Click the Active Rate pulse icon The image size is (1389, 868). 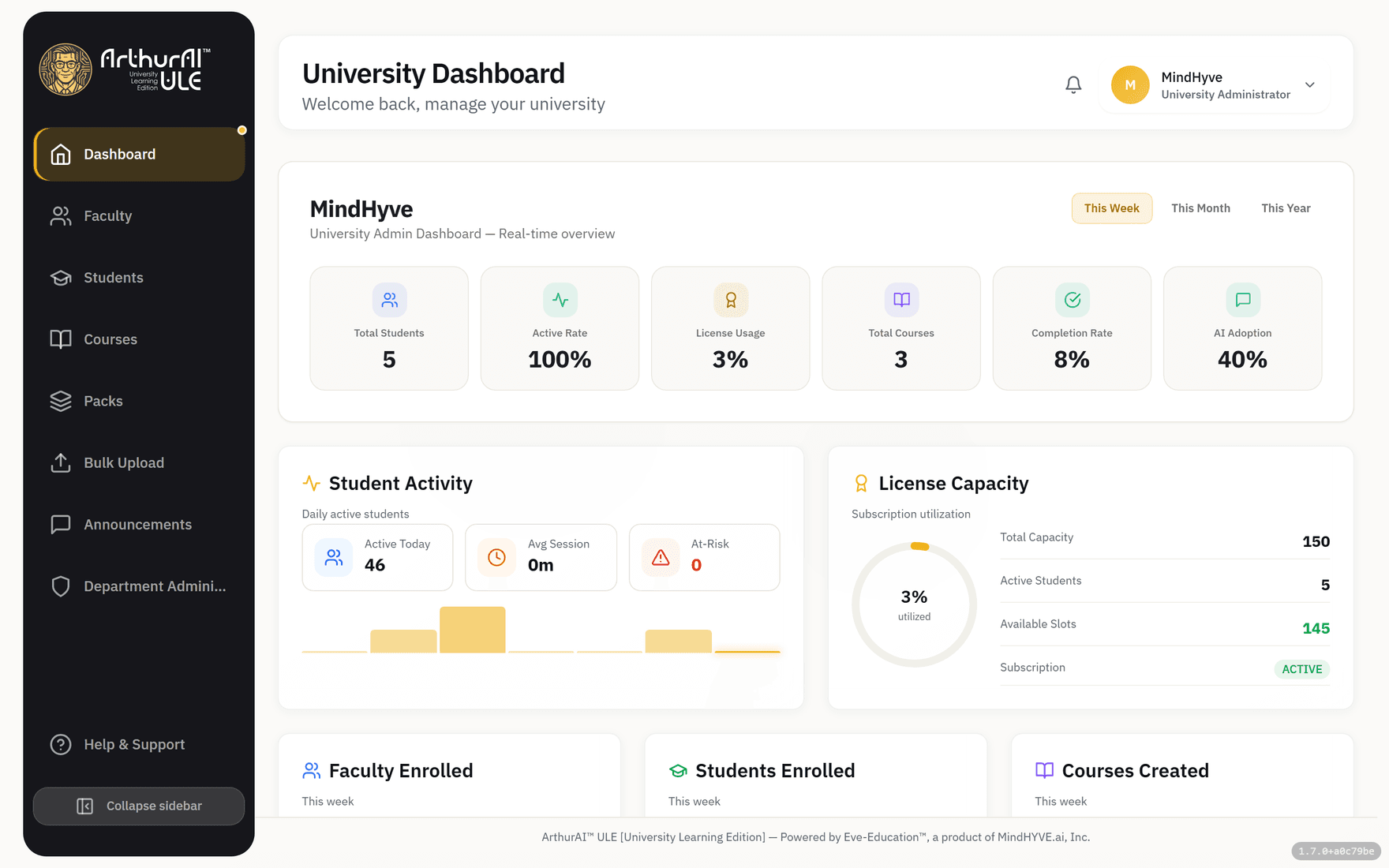[x=560, y=300]
